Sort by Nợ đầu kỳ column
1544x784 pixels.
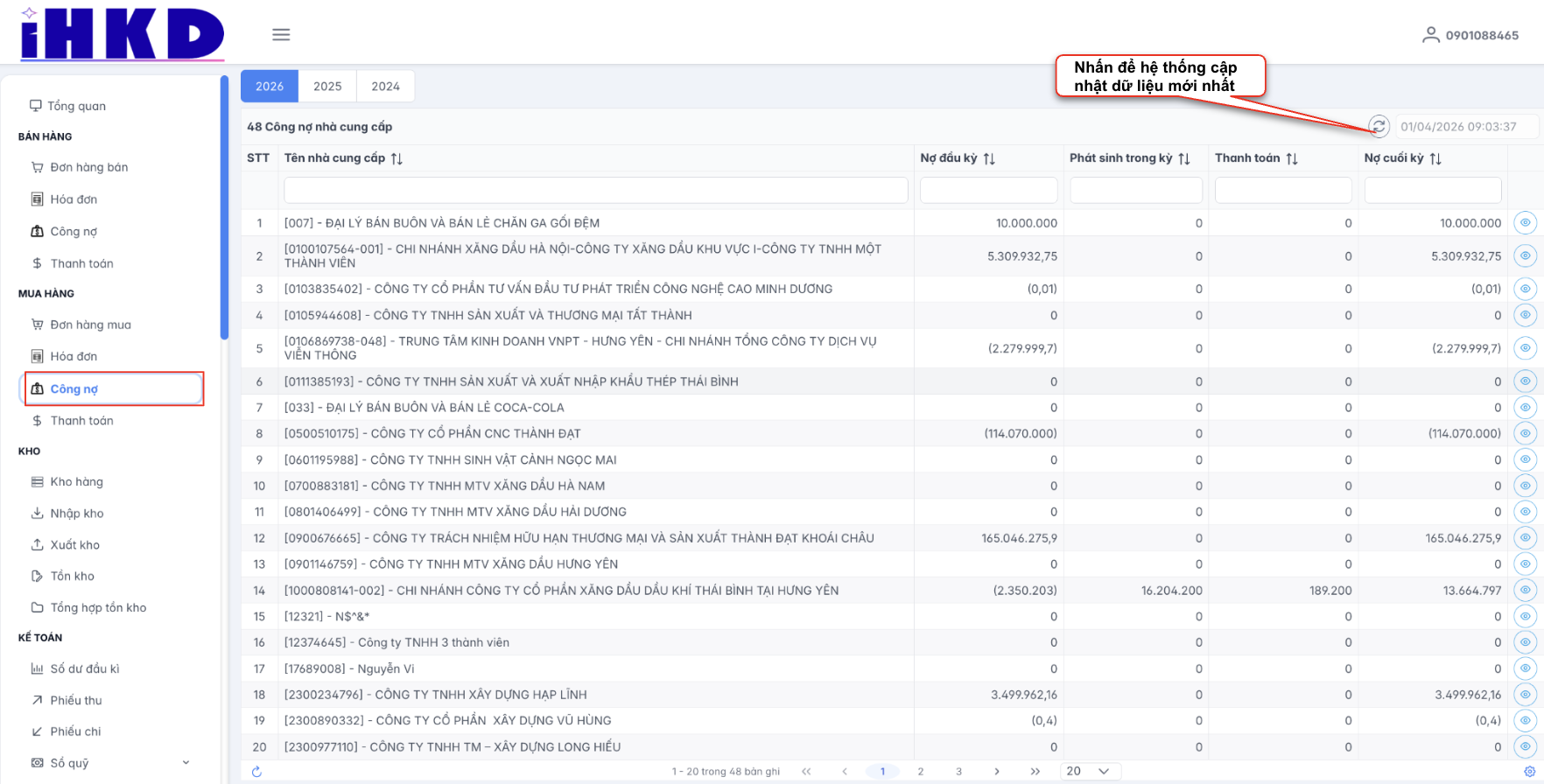tap(989, 158)
